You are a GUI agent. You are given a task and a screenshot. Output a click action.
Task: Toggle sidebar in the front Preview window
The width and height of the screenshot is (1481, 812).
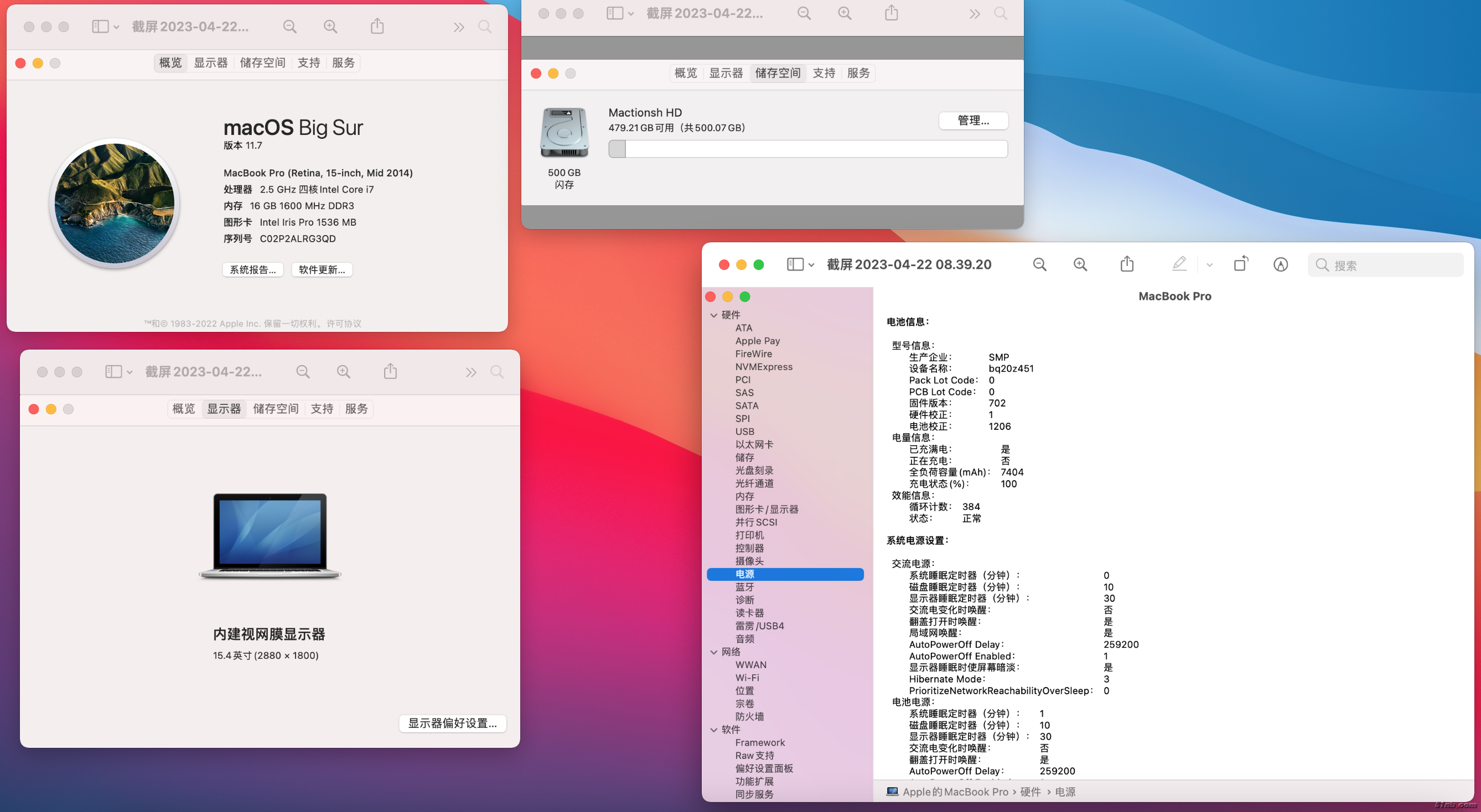click(795, 264)
